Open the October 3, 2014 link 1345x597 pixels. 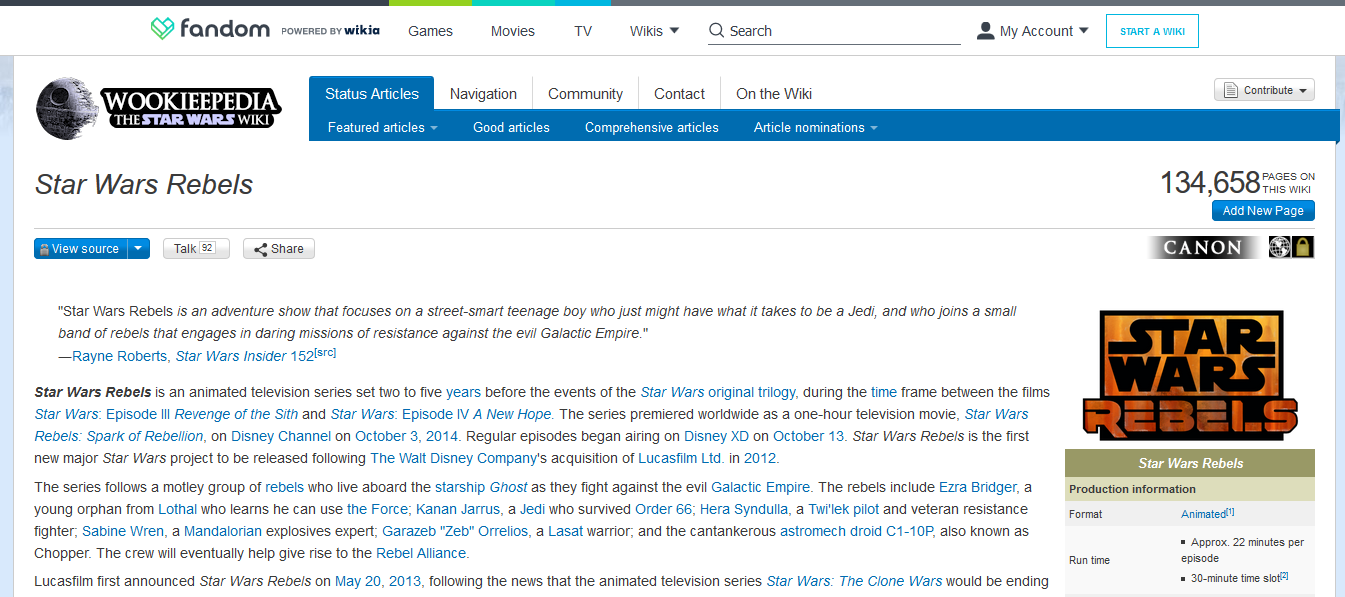click(x=406, y=436)
